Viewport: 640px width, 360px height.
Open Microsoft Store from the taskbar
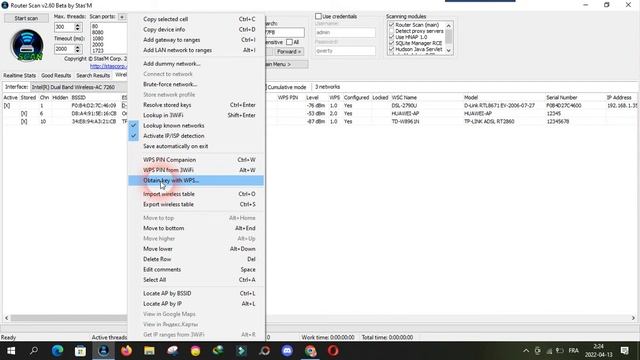80,351
